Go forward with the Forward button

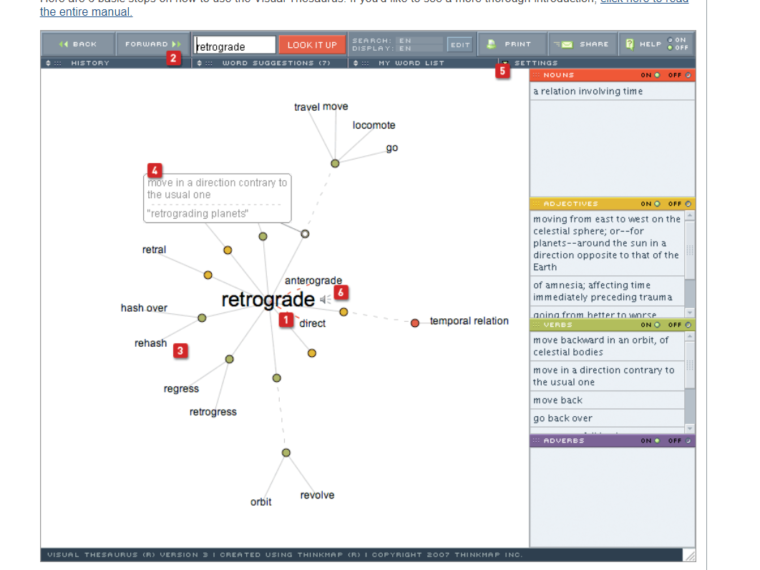tap(153, 44)
